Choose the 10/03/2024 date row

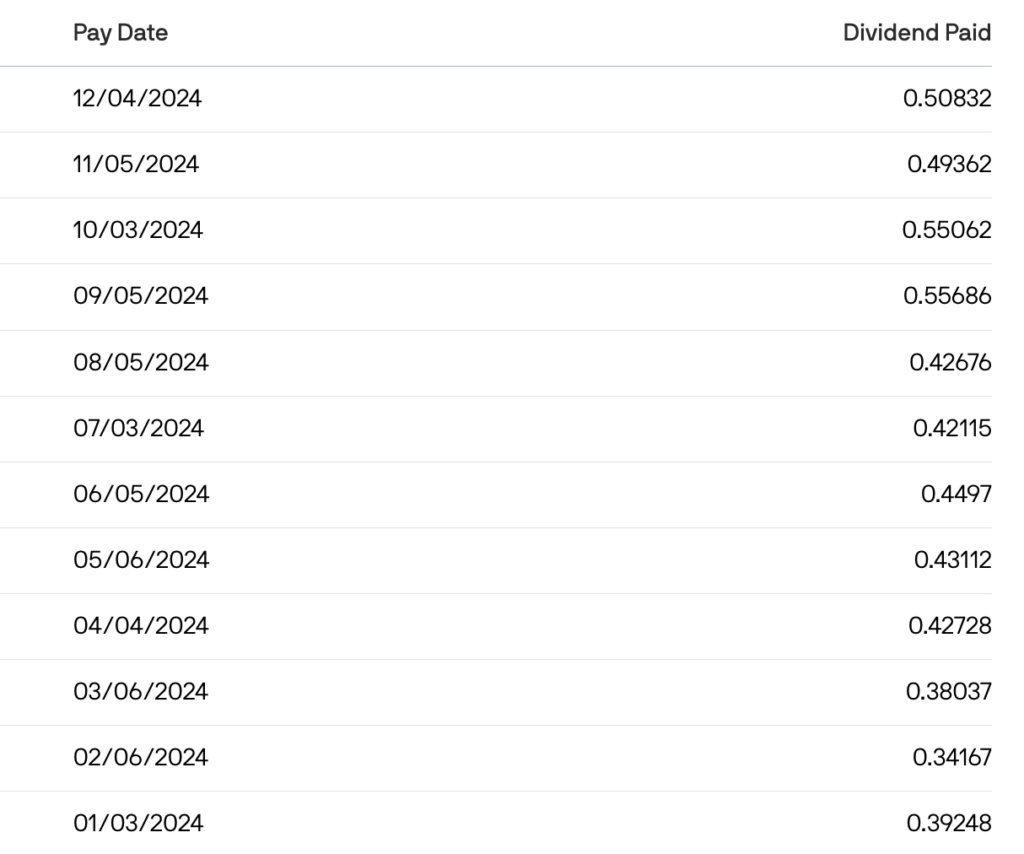coord(138,231)
